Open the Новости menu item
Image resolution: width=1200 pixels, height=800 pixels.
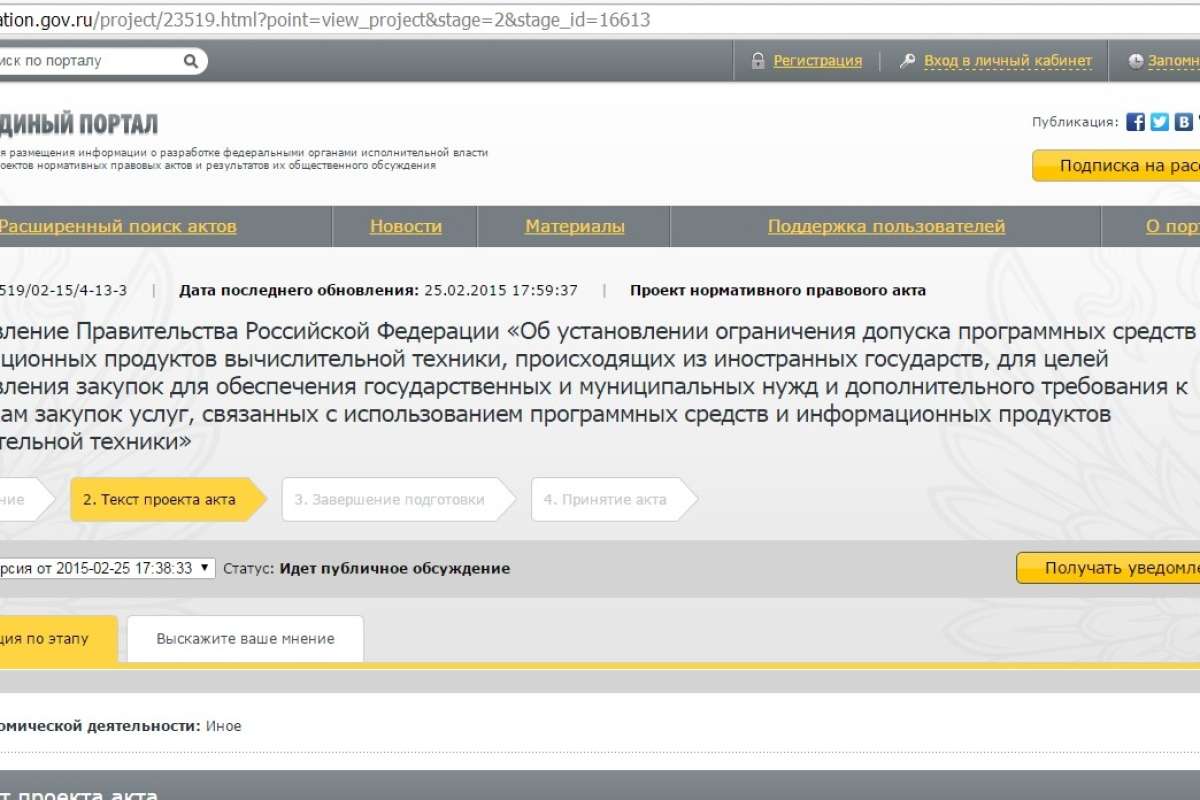coord(405,227)
